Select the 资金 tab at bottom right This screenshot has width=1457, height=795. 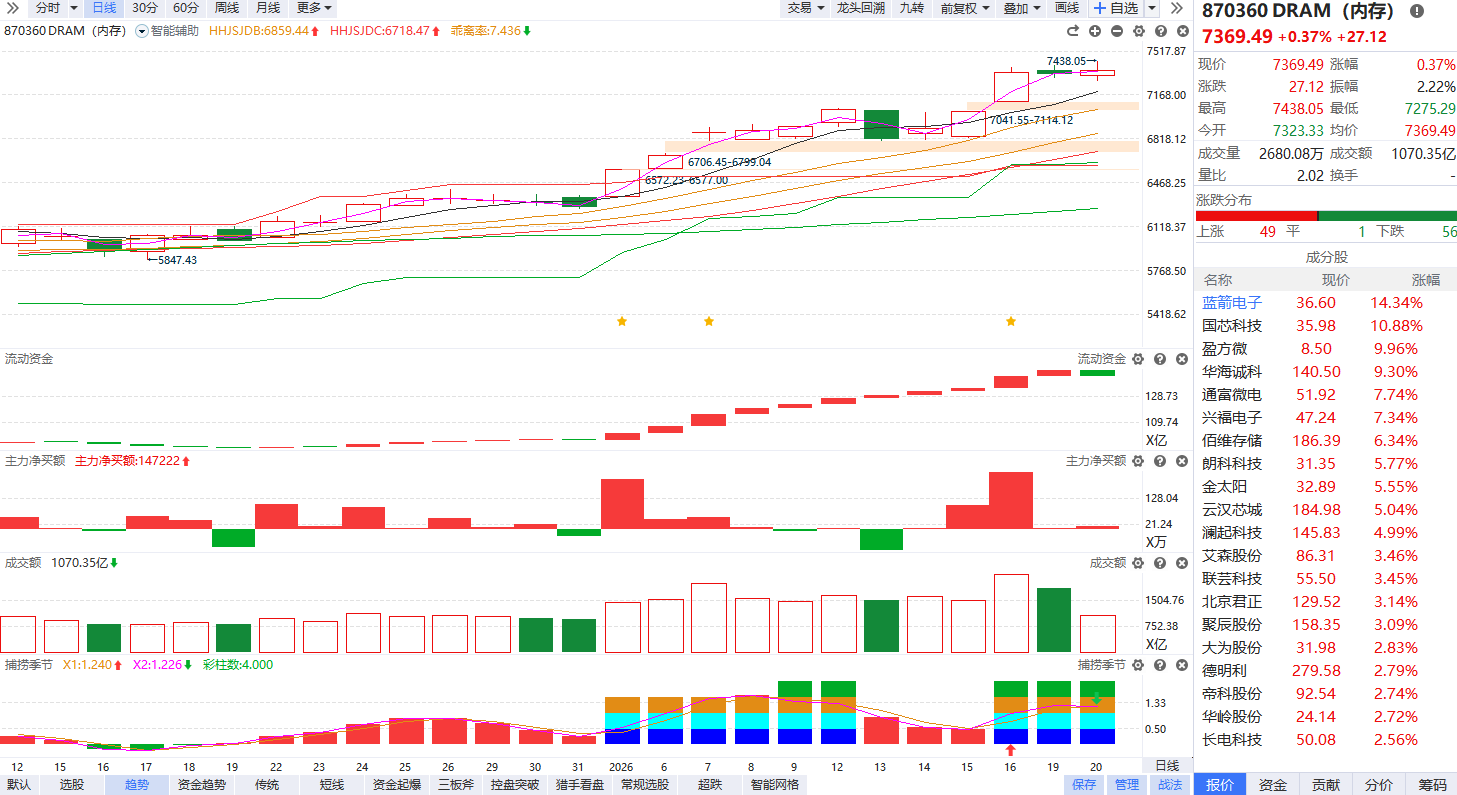(x=1272, y=785)
